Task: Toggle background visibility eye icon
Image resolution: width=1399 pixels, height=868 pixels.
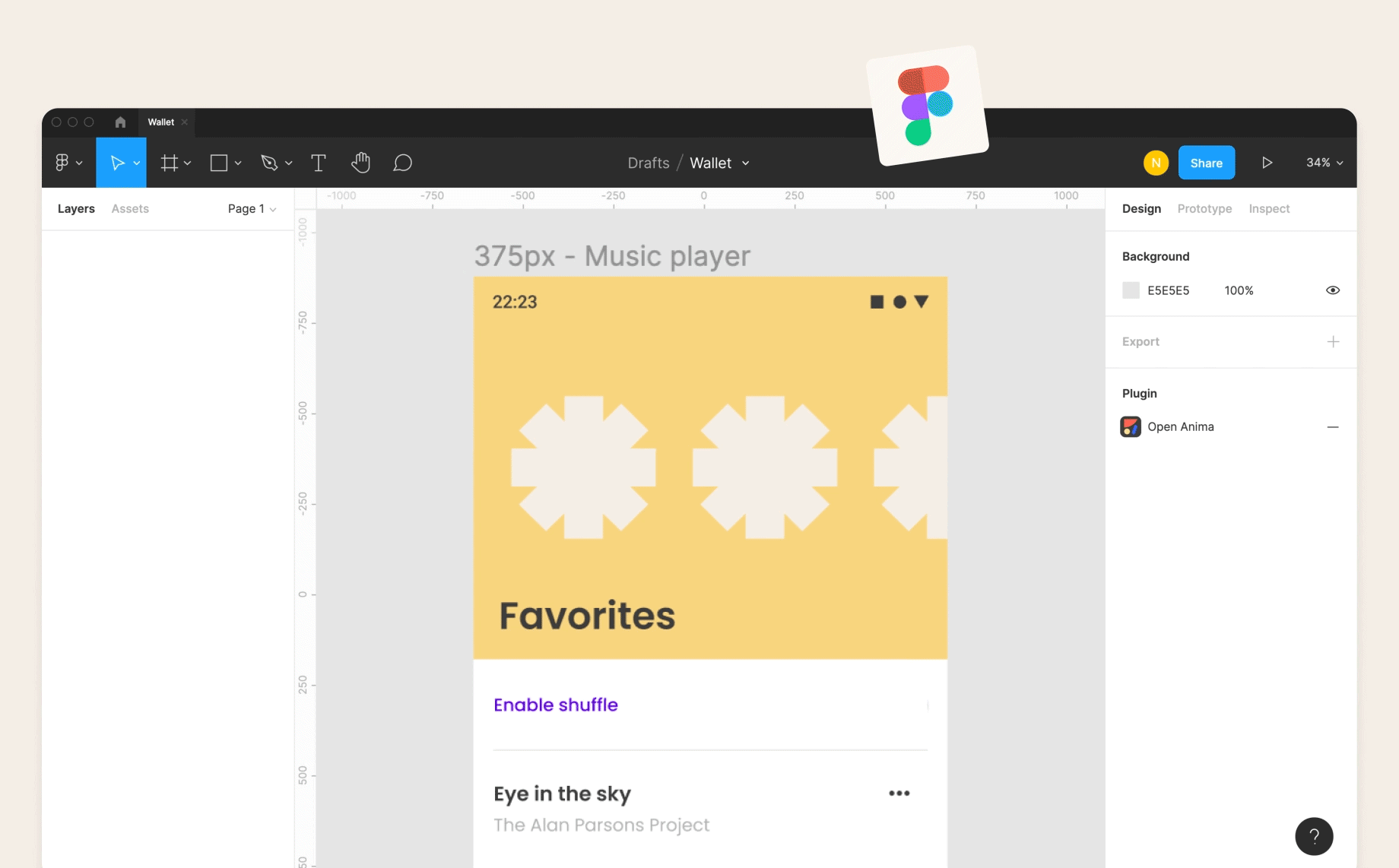Action: pyautogui.click(x=1332, y=290)
